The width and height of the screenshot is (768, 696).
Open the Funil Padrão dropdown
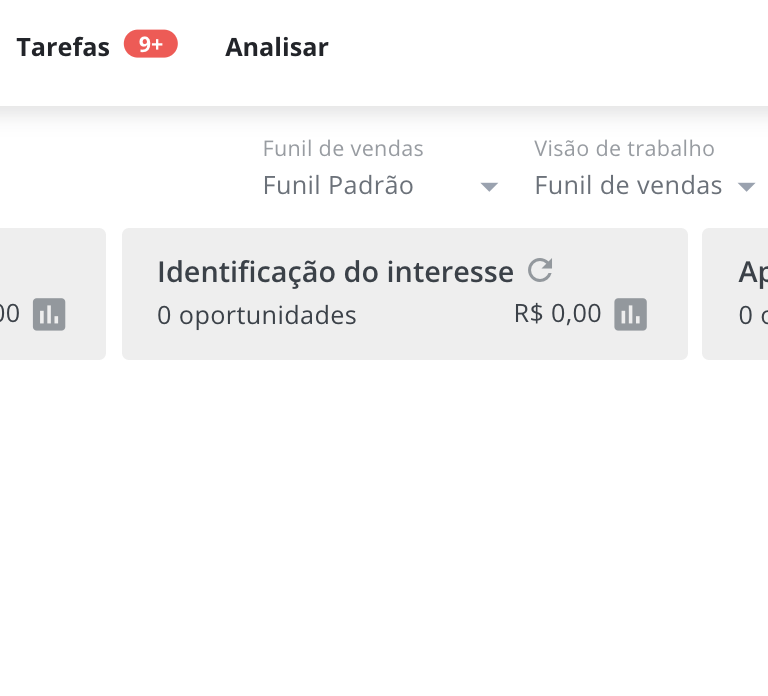[x=338, y=185]
